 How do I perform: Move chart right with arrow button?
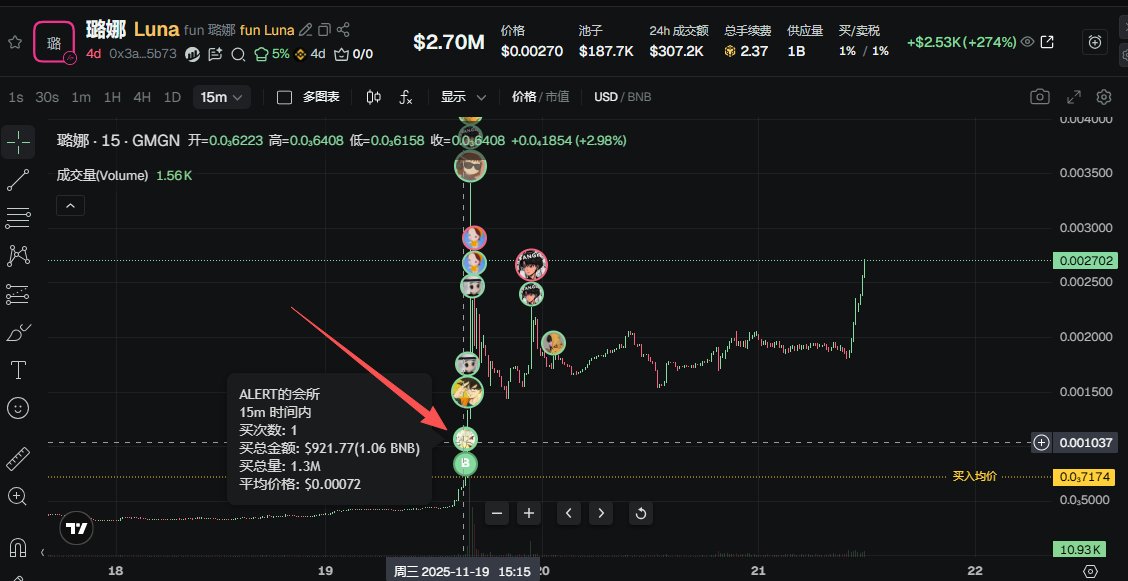pos(601,513)
